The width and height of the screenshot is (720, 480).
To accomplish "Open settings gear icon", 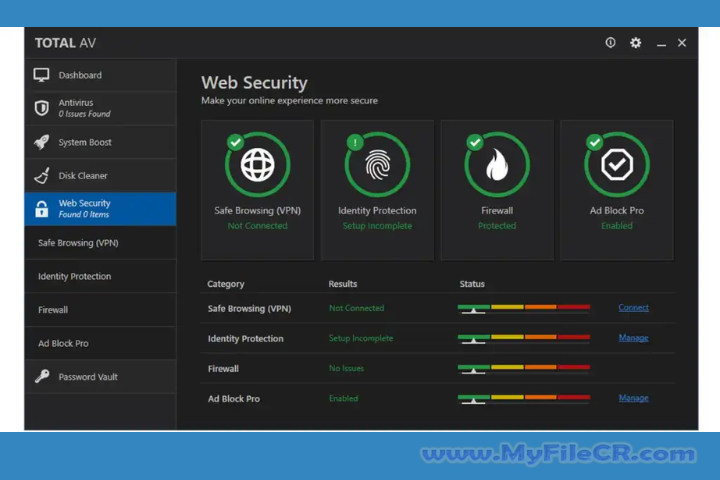I will pos(636,43).
